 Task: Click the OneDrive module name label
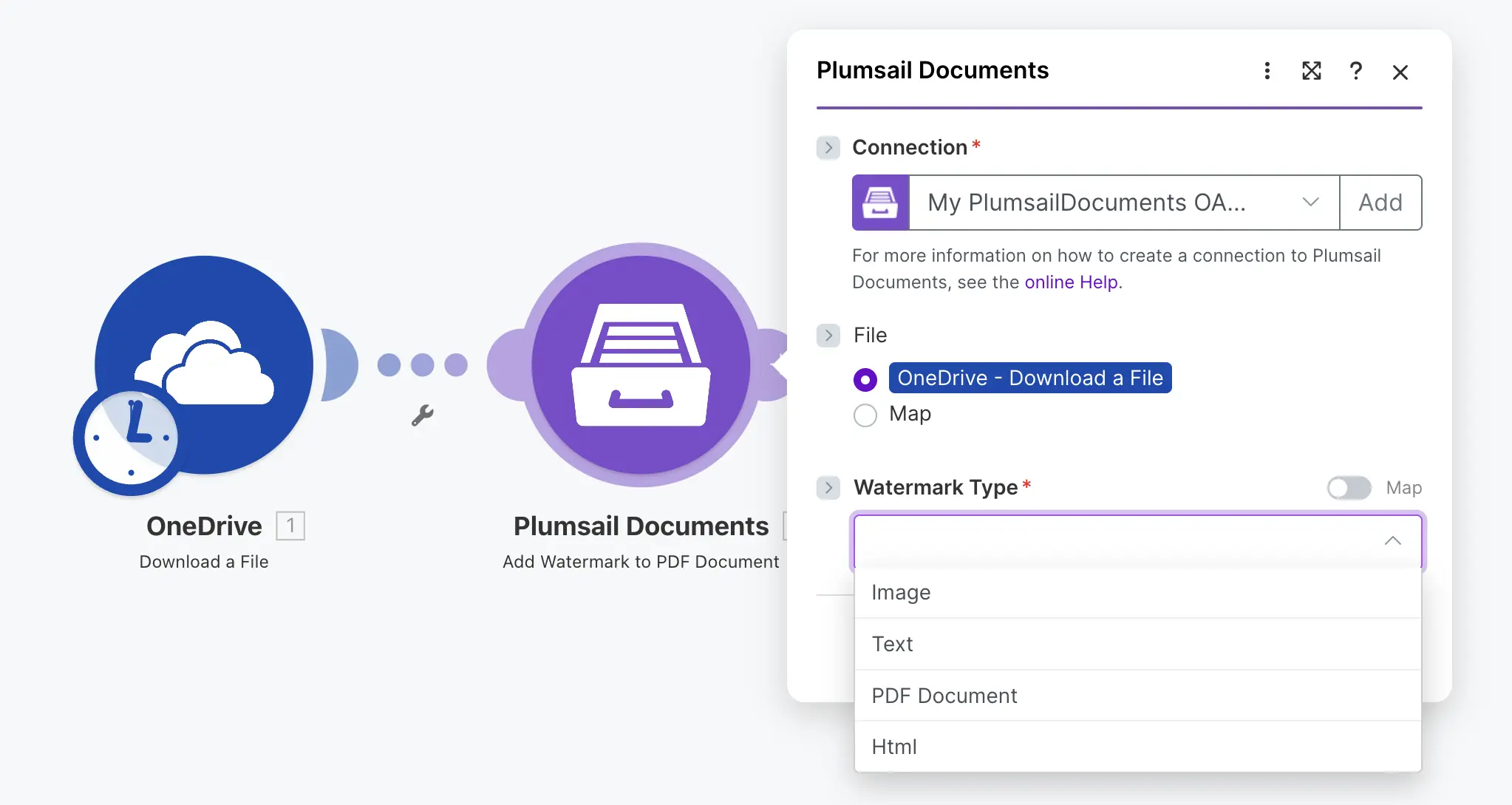coord(204,526)
